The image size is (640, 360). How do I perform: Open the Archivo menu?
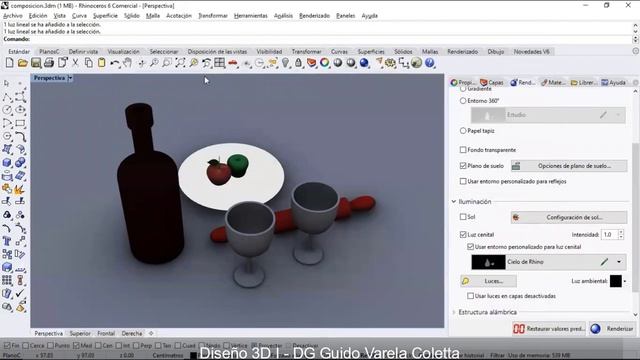[13, 16]
